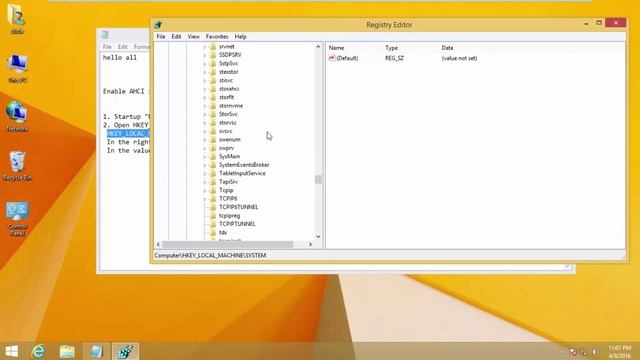Select the swenum key
This screenshot has width=640, height=360.
(230, 140)
